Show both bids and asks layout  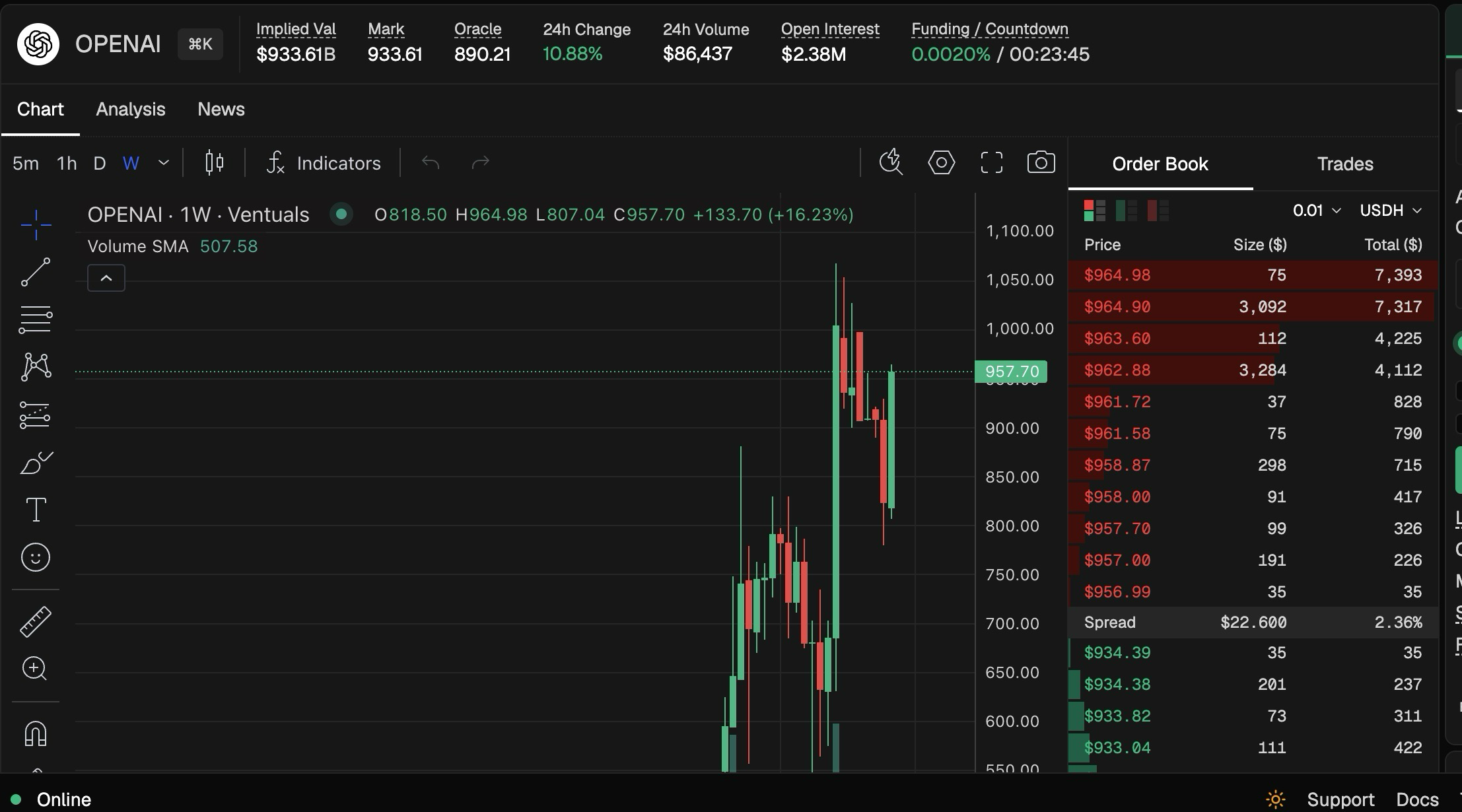click(x=1094, y=211)
